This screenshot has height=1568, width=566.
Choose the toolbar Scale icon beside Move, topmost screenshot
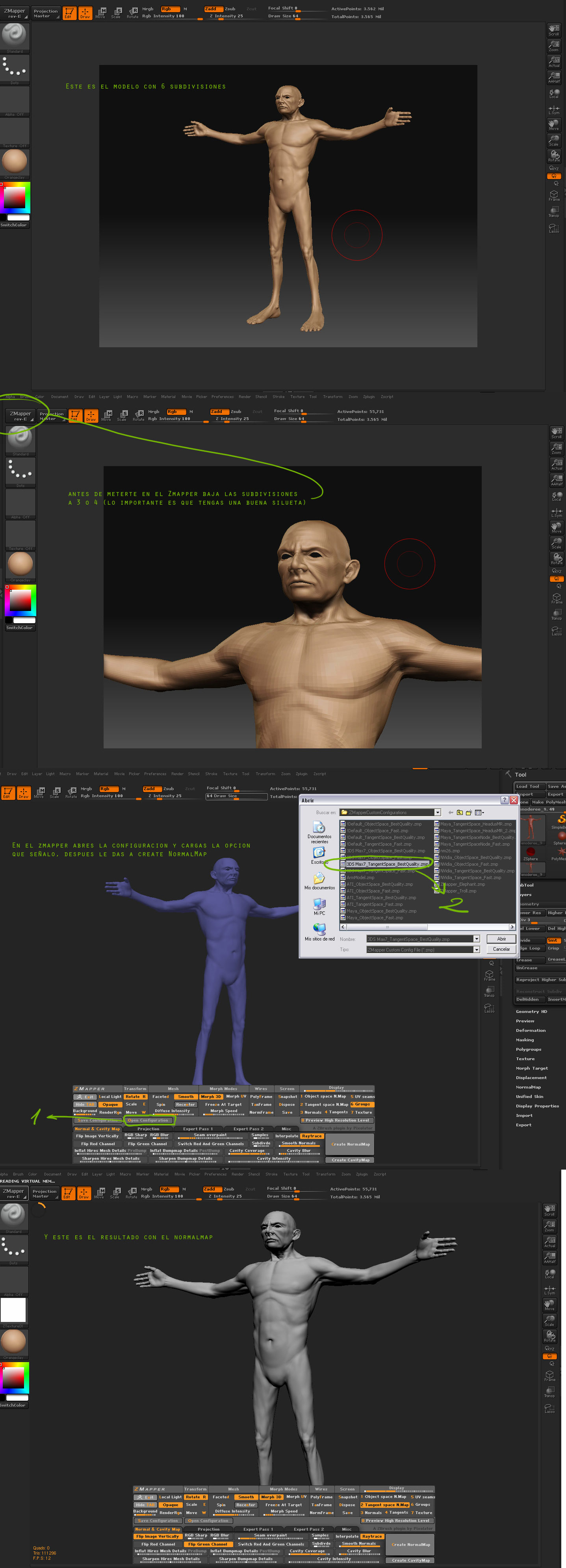[x=116, y=13]
